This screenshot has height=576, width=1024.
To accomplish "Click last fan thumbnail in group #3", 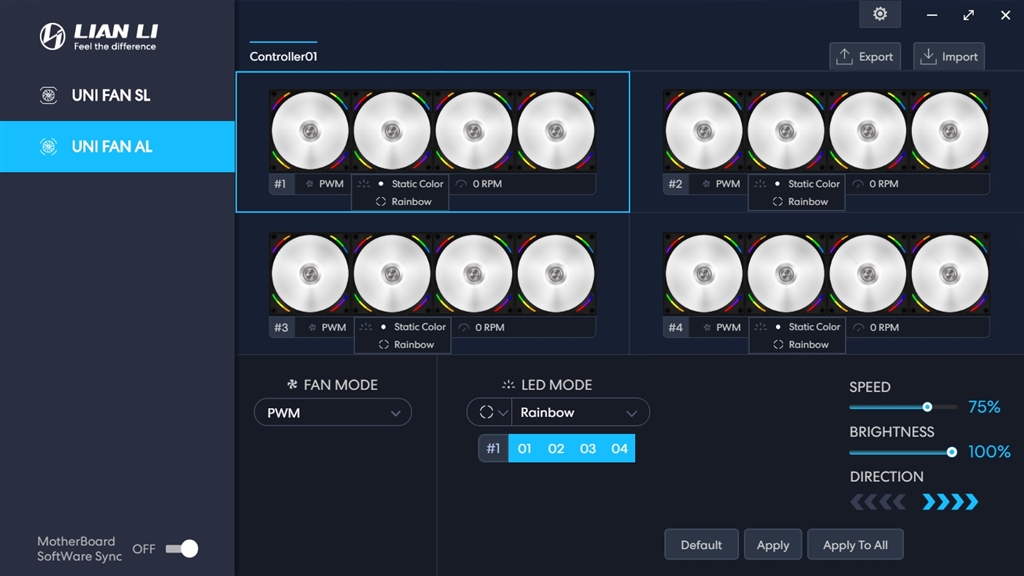I will click(556, 274).
